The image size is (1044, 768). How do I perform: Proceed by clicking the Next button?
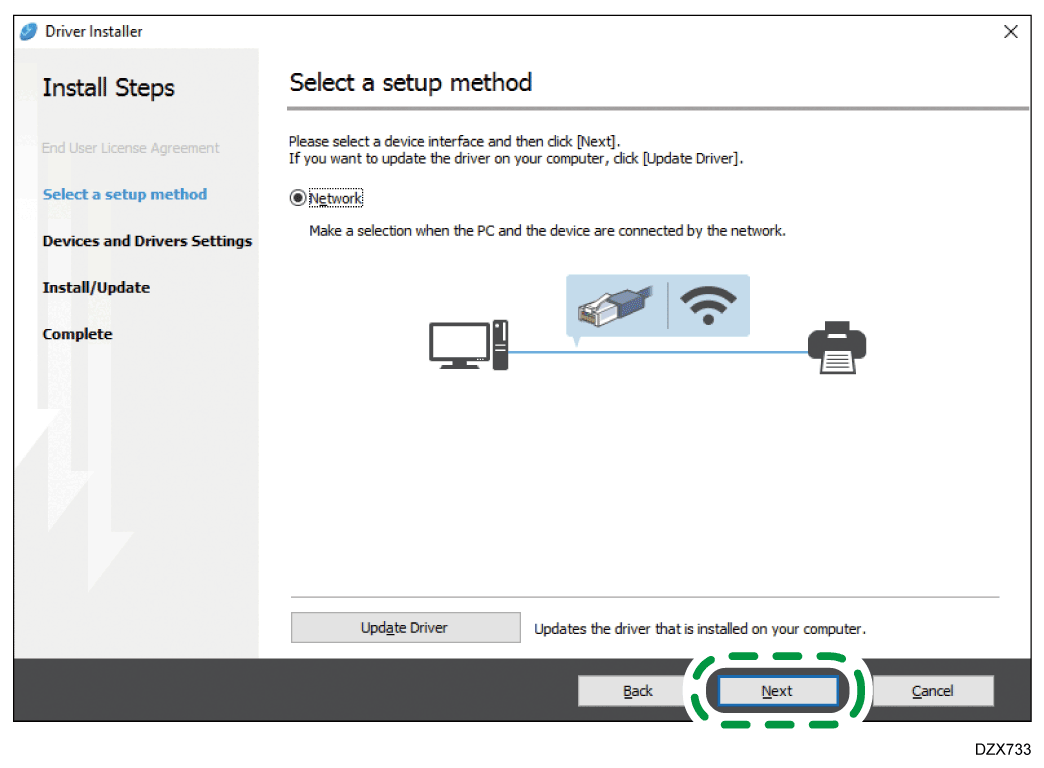(x=777, y=691)
